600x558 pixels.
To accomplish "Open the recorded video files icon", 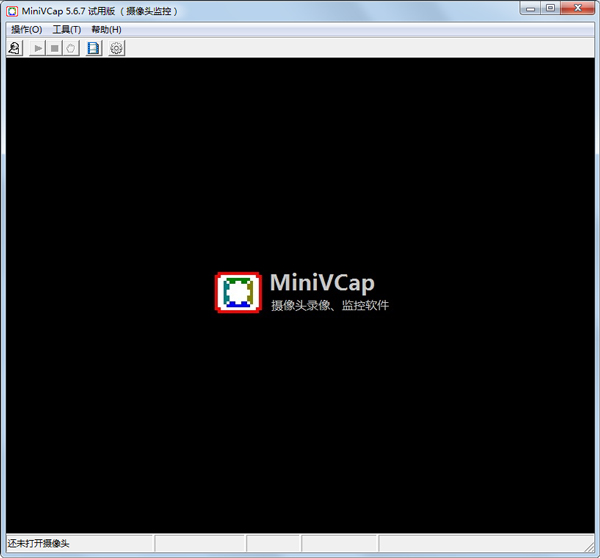I will tap(94, 47).
